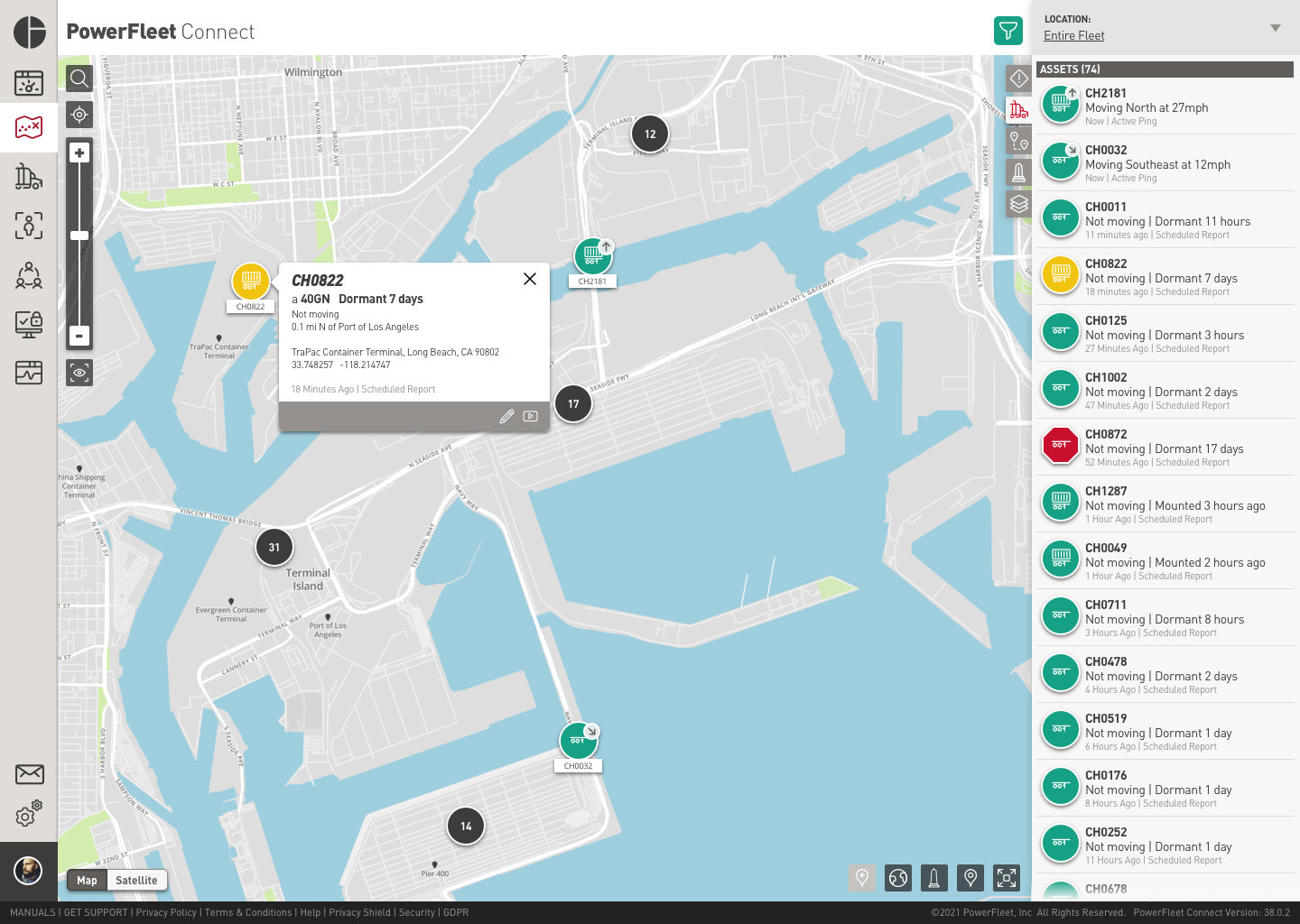Select asset CH0711 in the list
Viewport: 1300px width, 924px height.
pos(1165,618)
